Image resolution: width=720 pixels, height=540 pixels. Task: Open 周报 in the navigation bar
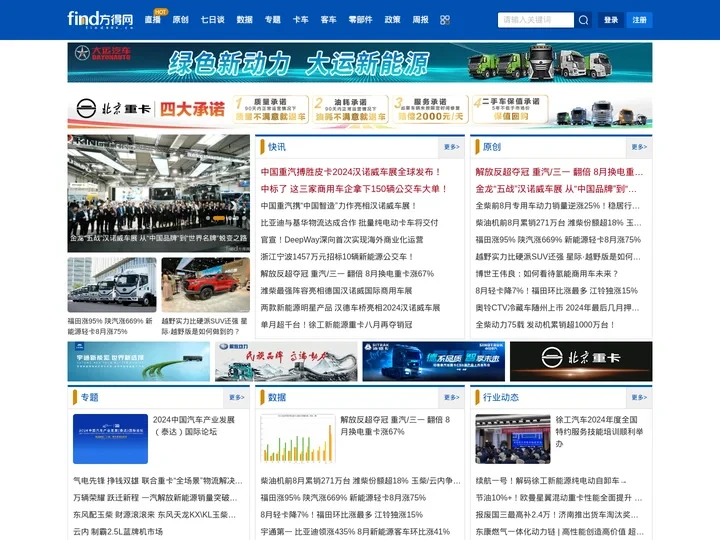tap(420, 20)
